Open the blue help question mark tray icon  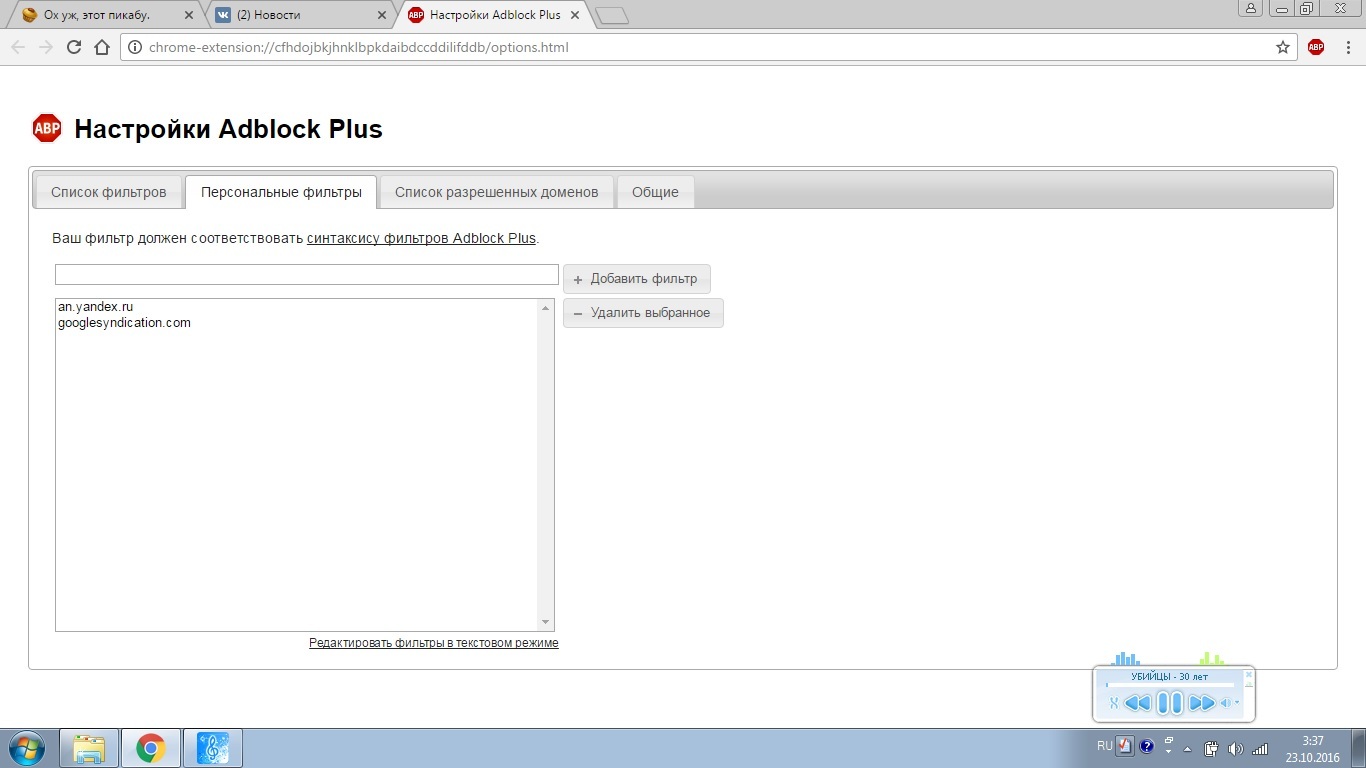click(x=1147, y=746)
